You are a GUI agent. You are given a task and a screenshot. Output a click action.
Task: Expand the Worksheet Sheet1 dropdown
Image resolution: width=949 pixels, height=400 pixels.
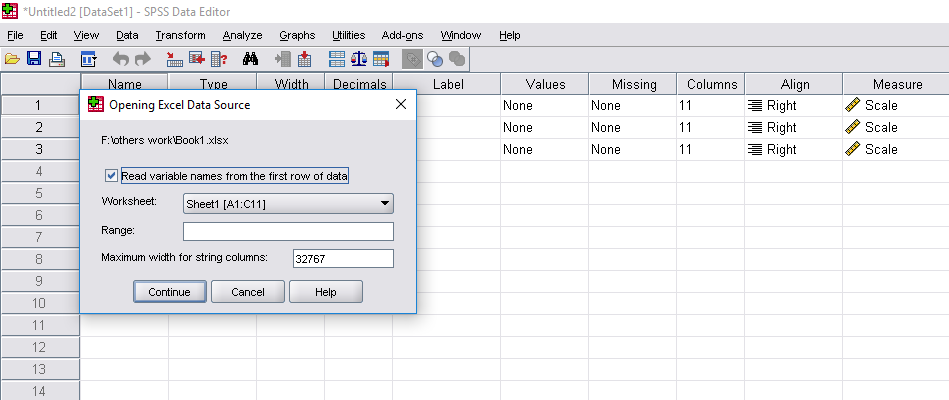coord(288,205)
